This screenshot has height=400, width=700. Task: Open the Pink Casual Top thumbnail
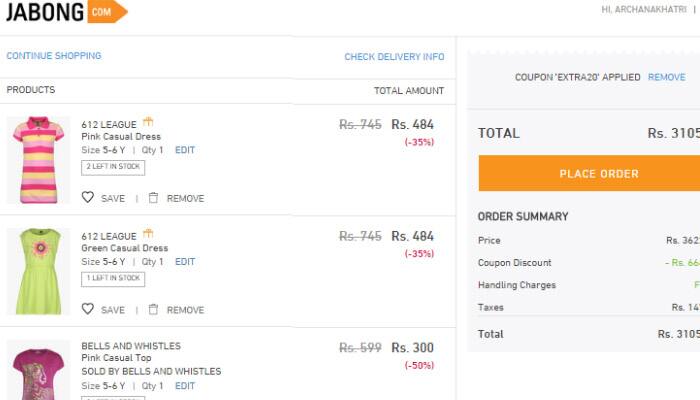(x=38, y=370)
